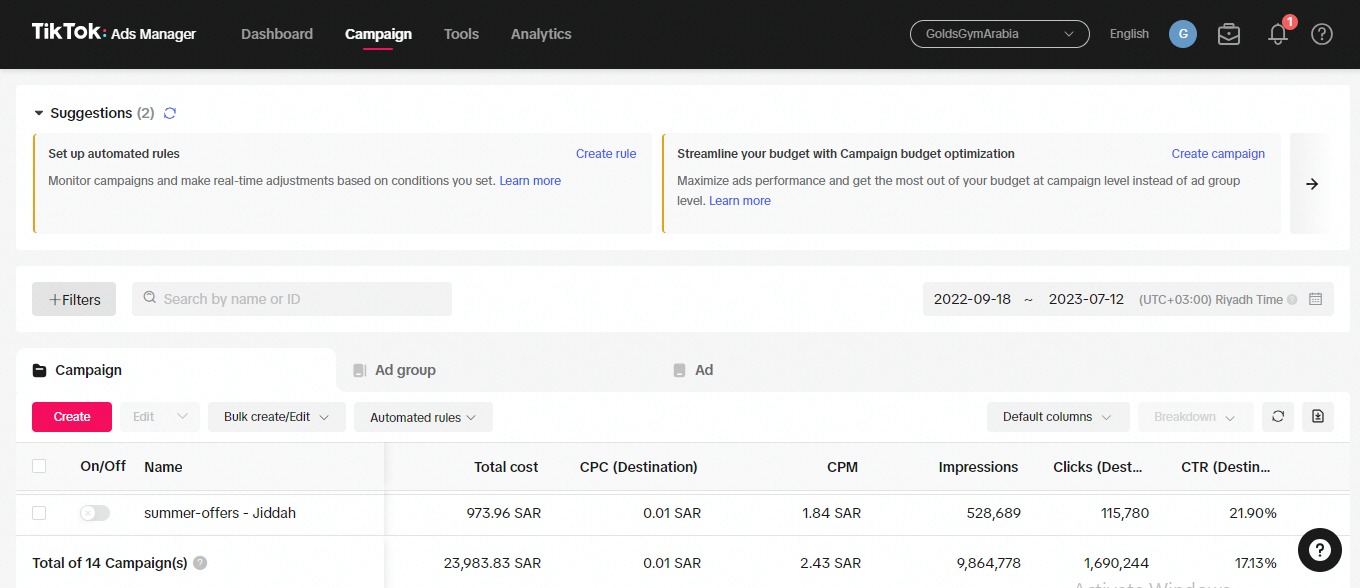Viewport: 1360px width, 588px height.
Task: Open the business center briefcase icon
Action: pos(1229,34)
